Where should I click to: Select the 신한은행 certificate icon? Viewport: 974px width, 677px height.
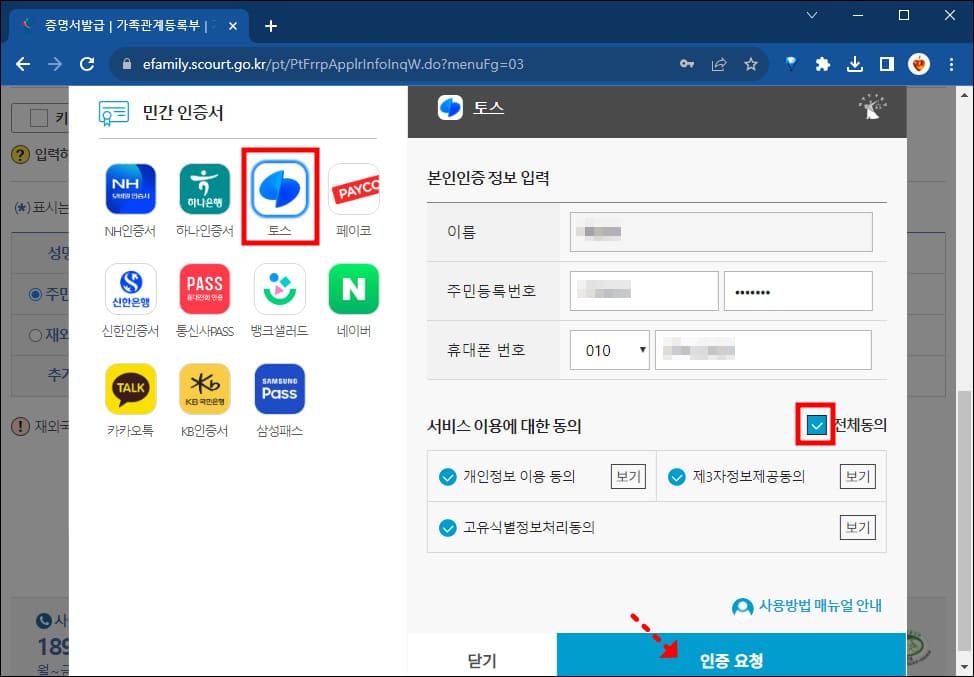(x=129, y=289)
